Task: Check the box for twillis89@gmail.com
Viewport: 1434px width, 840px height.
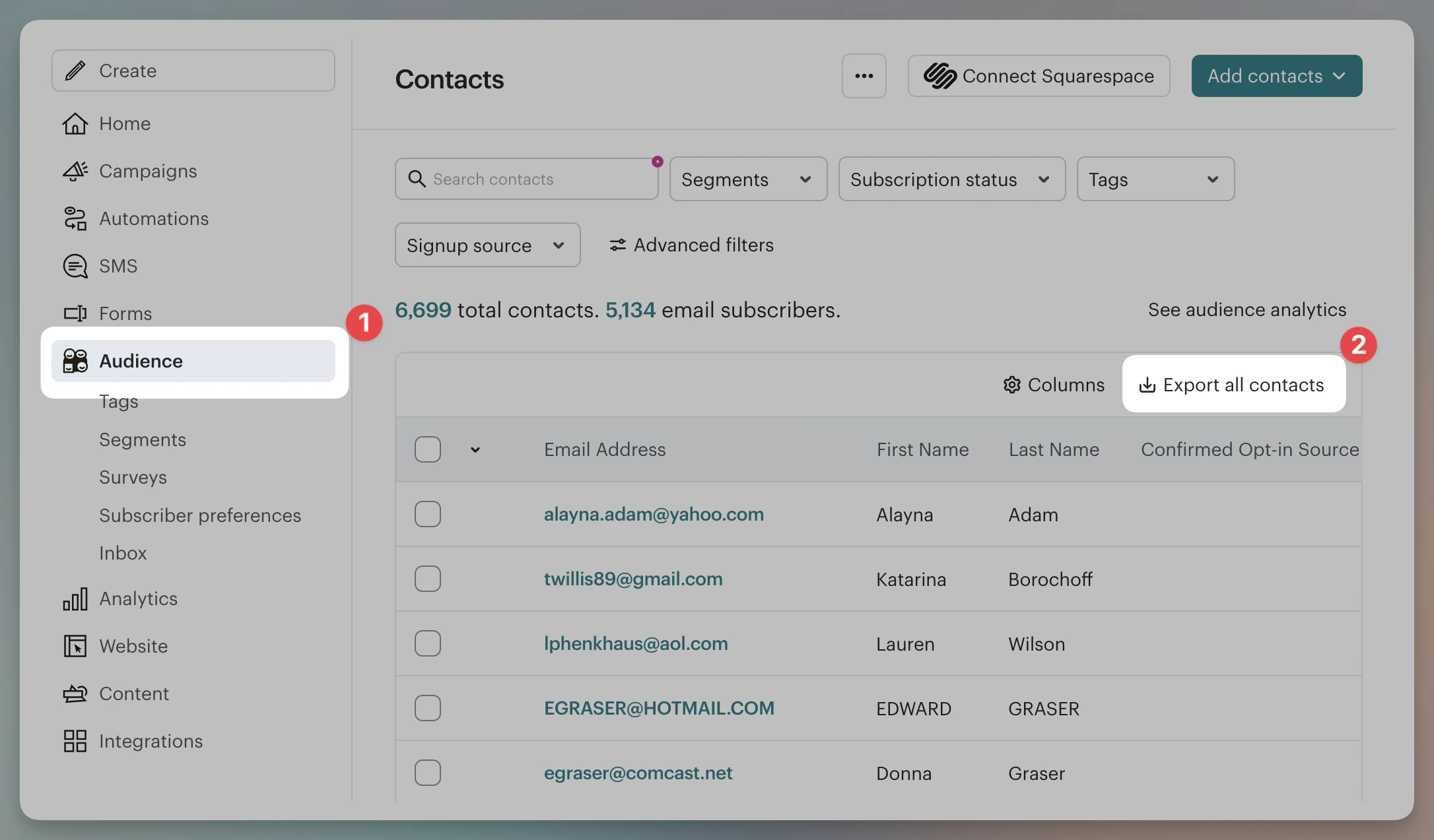Action: click(428, 579)
